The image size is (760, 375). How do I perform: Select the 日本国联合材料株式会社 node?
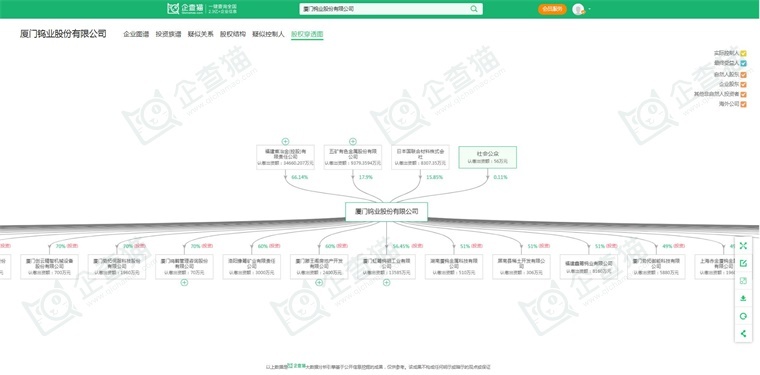pos(420,157)
